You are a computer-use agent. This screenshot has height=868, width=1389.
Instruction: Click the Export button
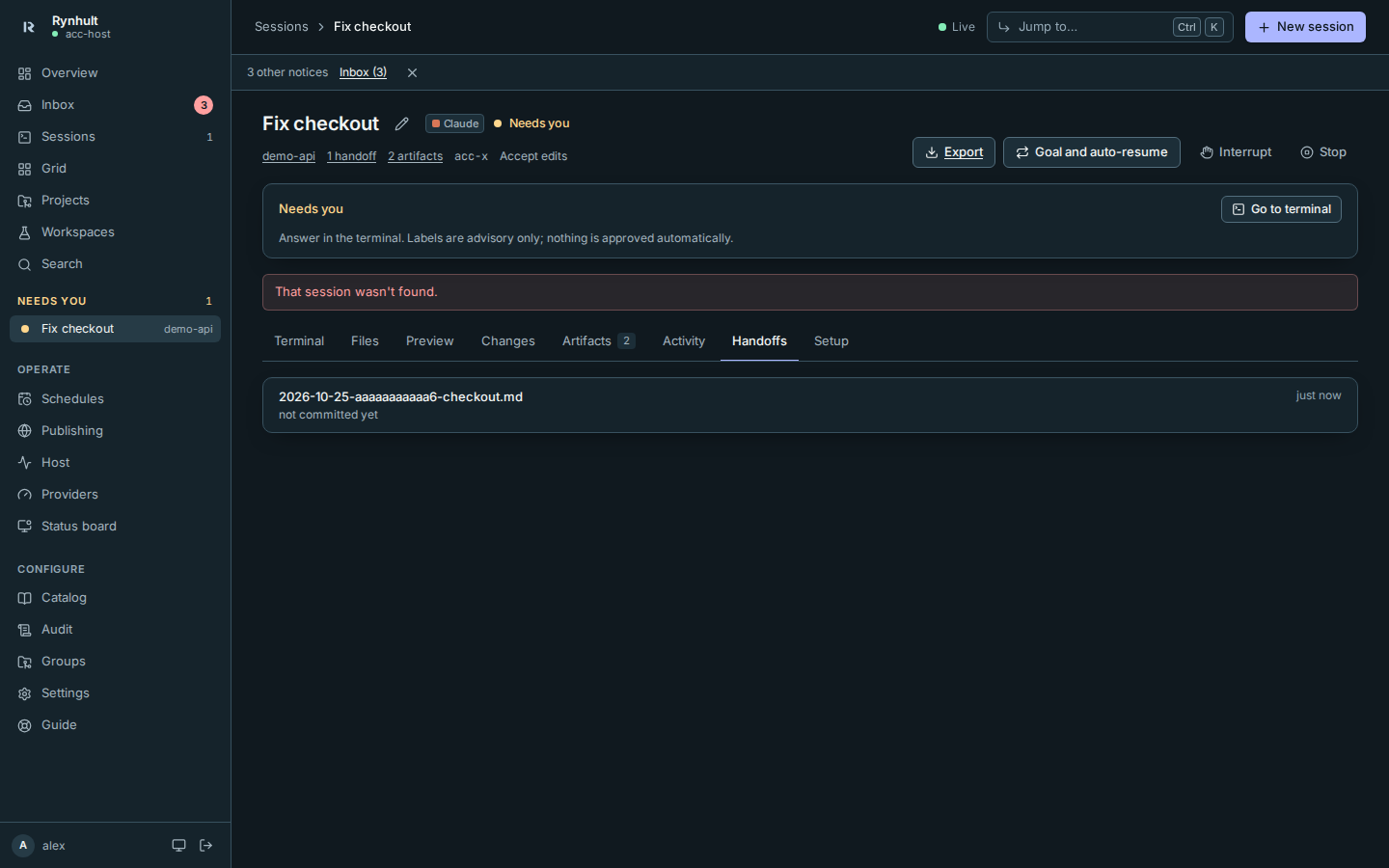click(954, 152)
